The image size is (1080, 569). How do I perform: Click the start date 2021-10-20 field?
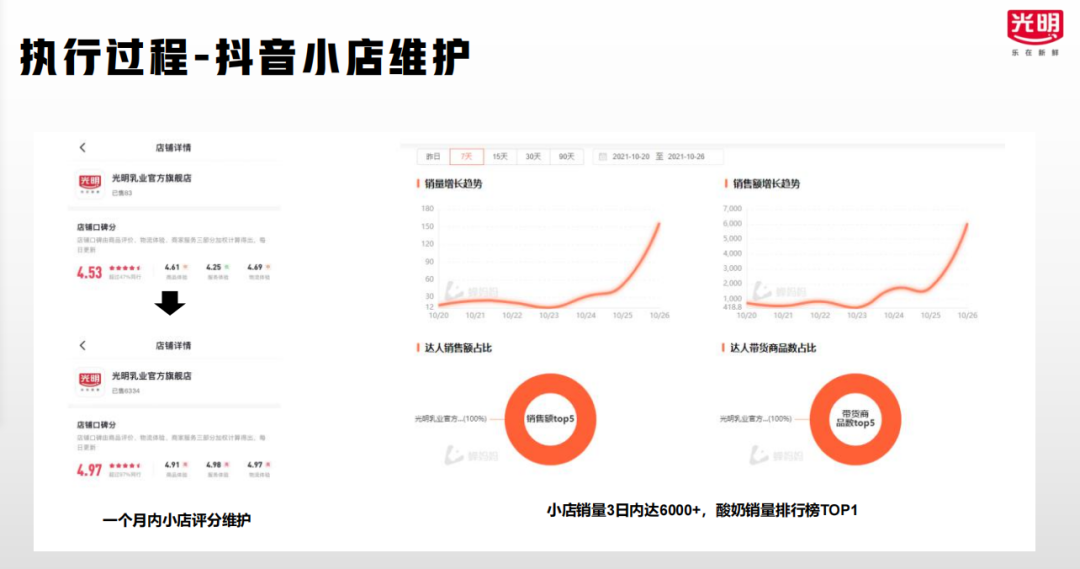point(631,157)
